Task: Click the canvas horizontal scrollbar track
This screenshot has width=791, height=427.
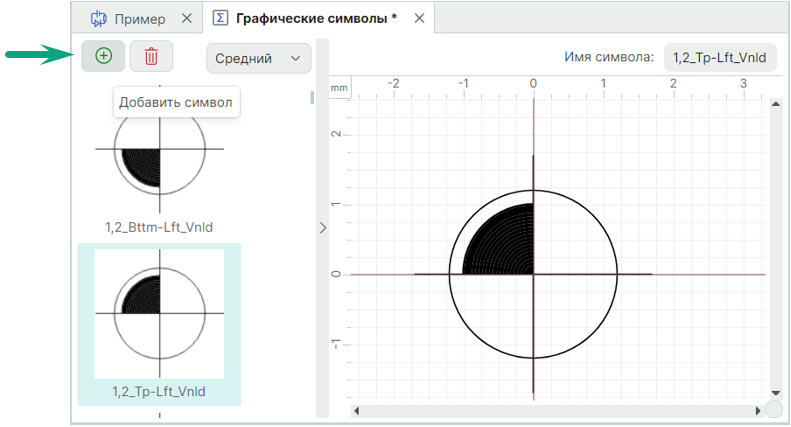Action: pos(560,409)
